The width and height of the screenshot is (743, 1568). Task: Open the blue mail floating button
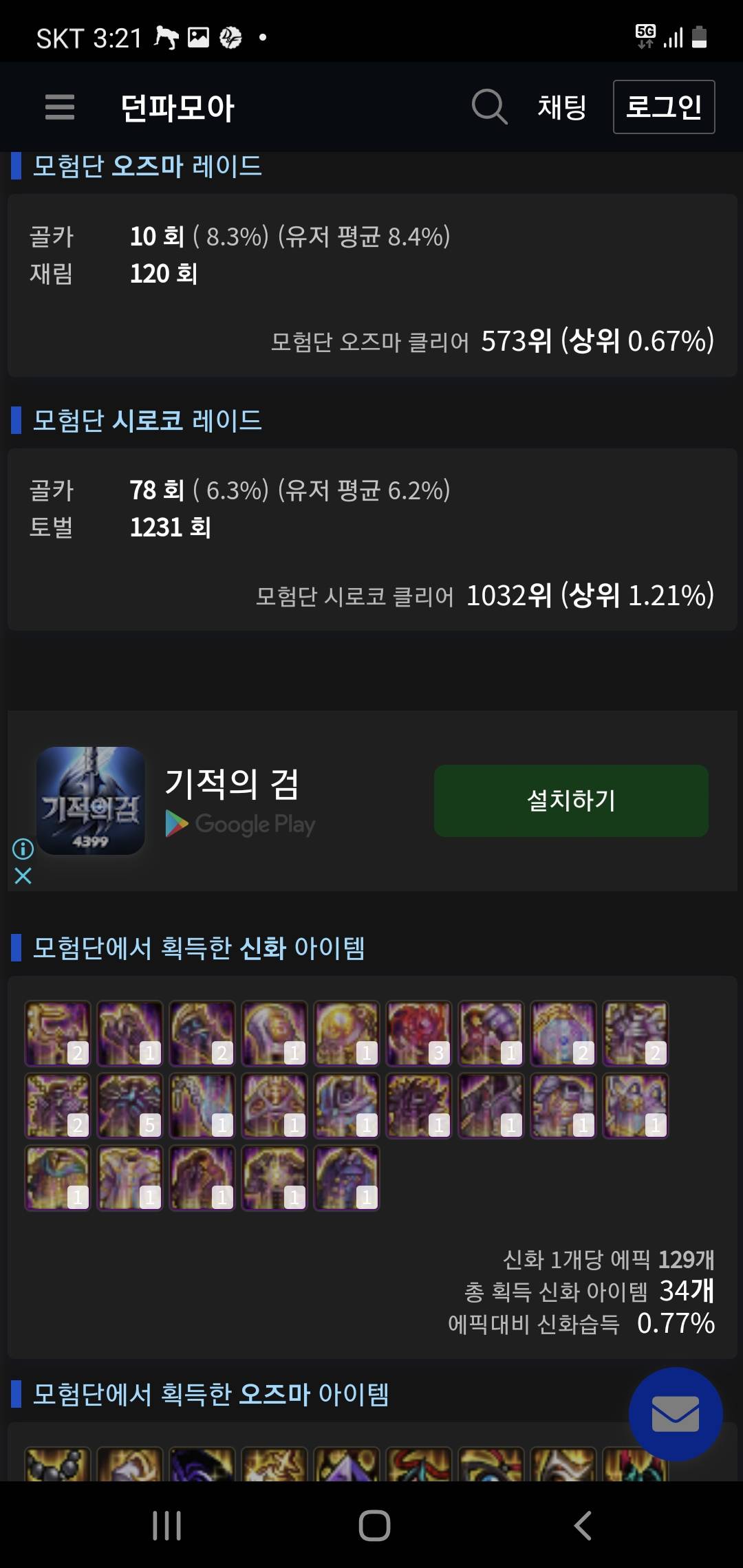point(676,1414)
